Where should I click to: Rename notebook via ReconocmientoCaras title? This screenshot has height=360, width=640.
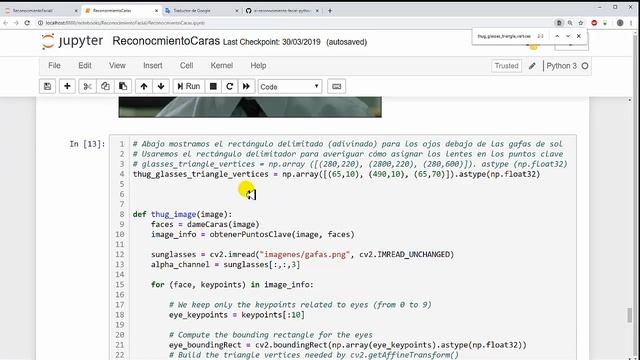pos(166,41)
